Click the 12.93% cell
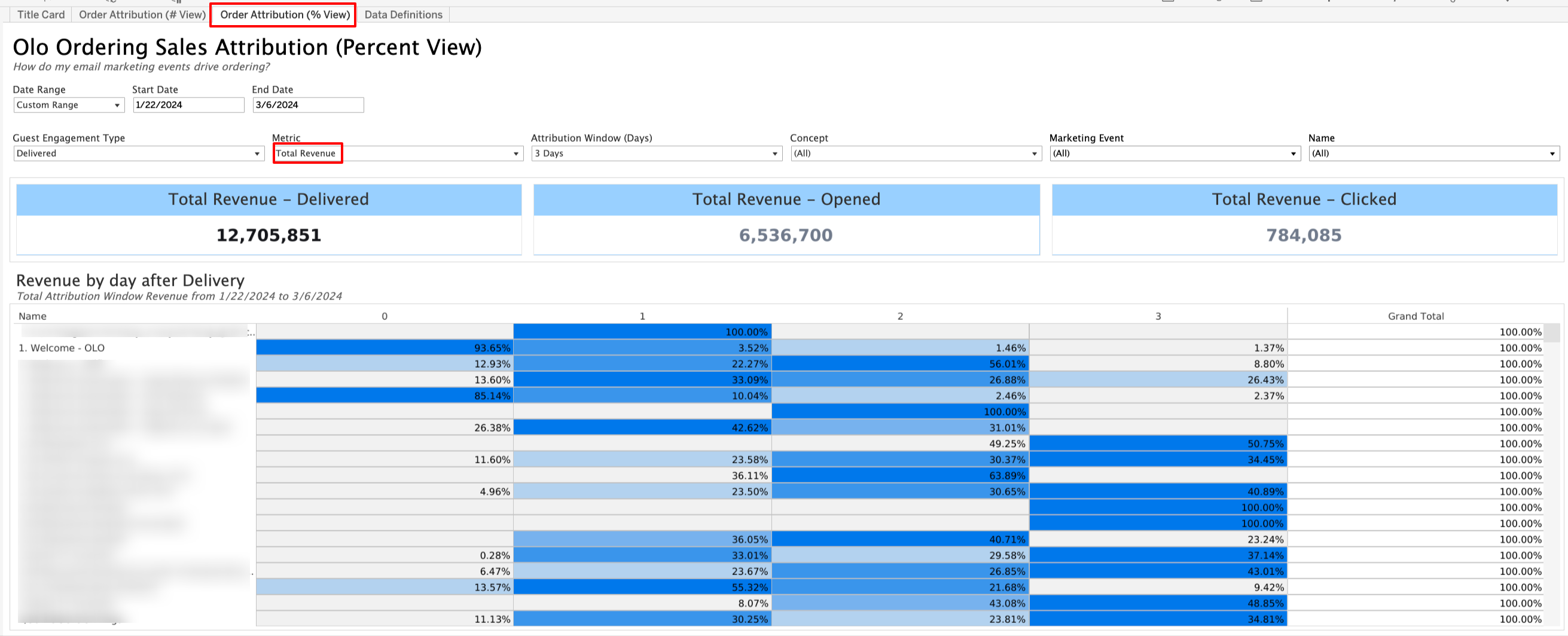Viewport: 1568px width, 636px height. click(x=385, y=364)
